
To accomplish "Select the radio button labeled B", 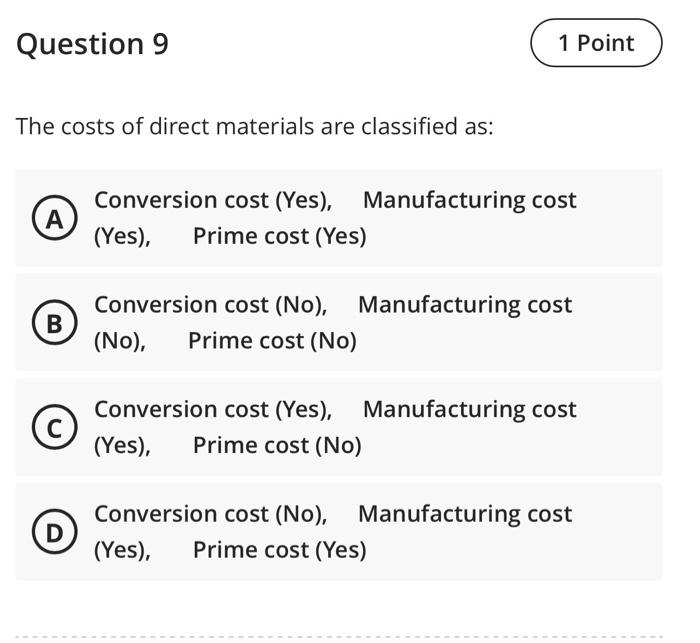I will point(56,323).
